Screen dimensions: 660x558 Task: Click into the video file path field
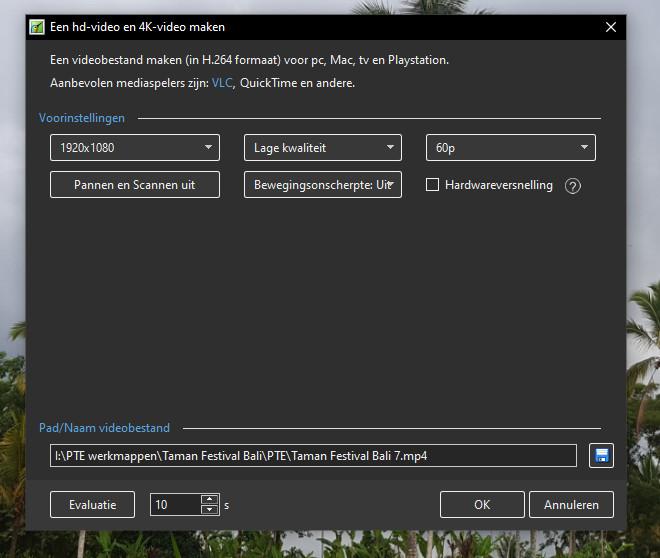click(313, 456)
